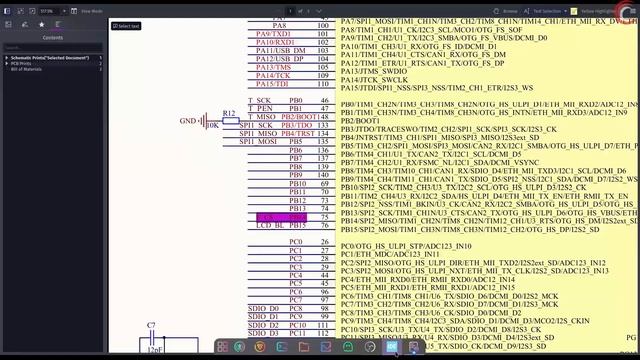Image resolution: width=640 pixels, height=360 pixels.
Task: Click the current page number field
Action: pyautogui.click(x=290, y=11)
